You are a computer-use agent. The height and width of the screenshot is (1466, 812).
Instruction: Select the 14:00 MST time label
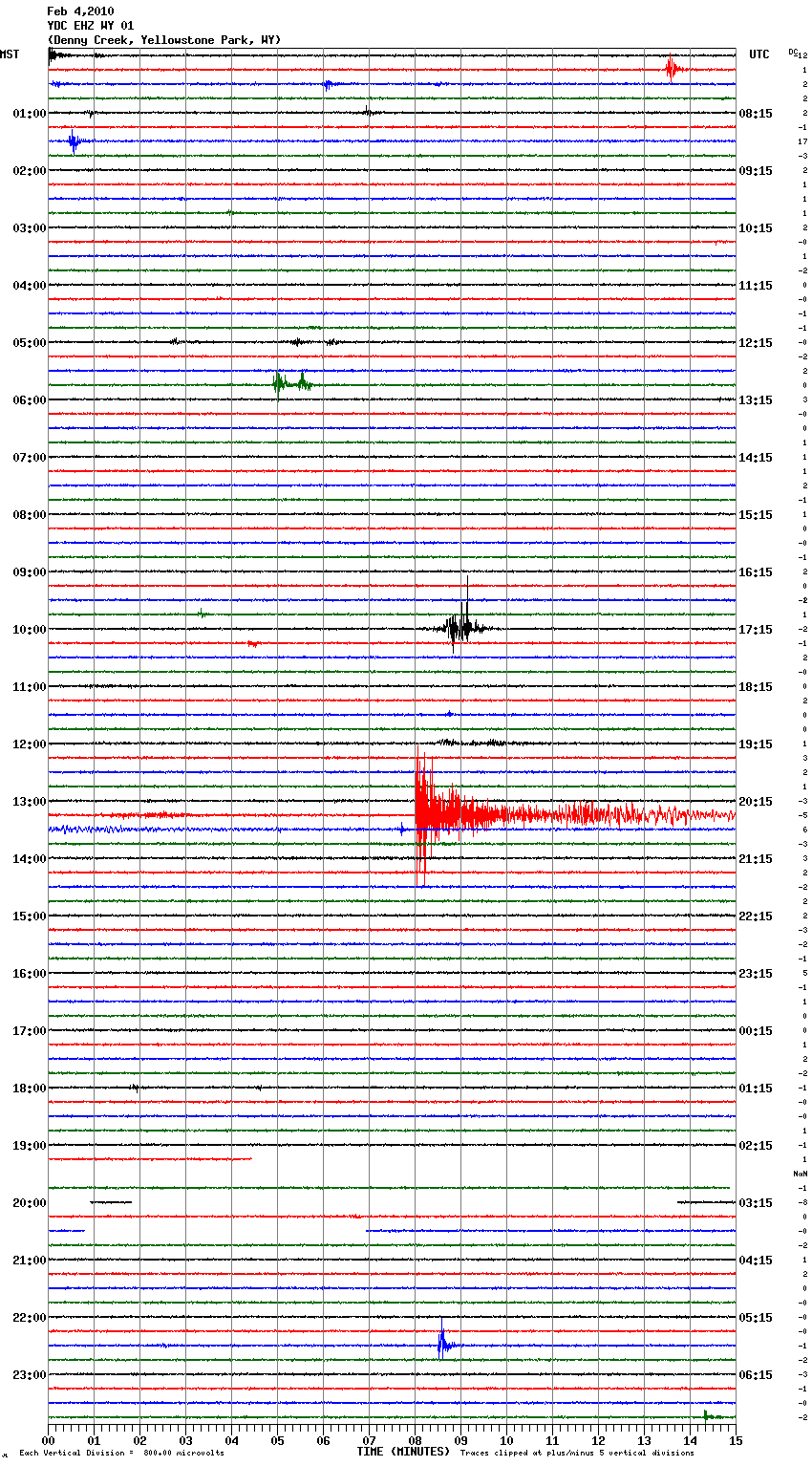(30, 859)
